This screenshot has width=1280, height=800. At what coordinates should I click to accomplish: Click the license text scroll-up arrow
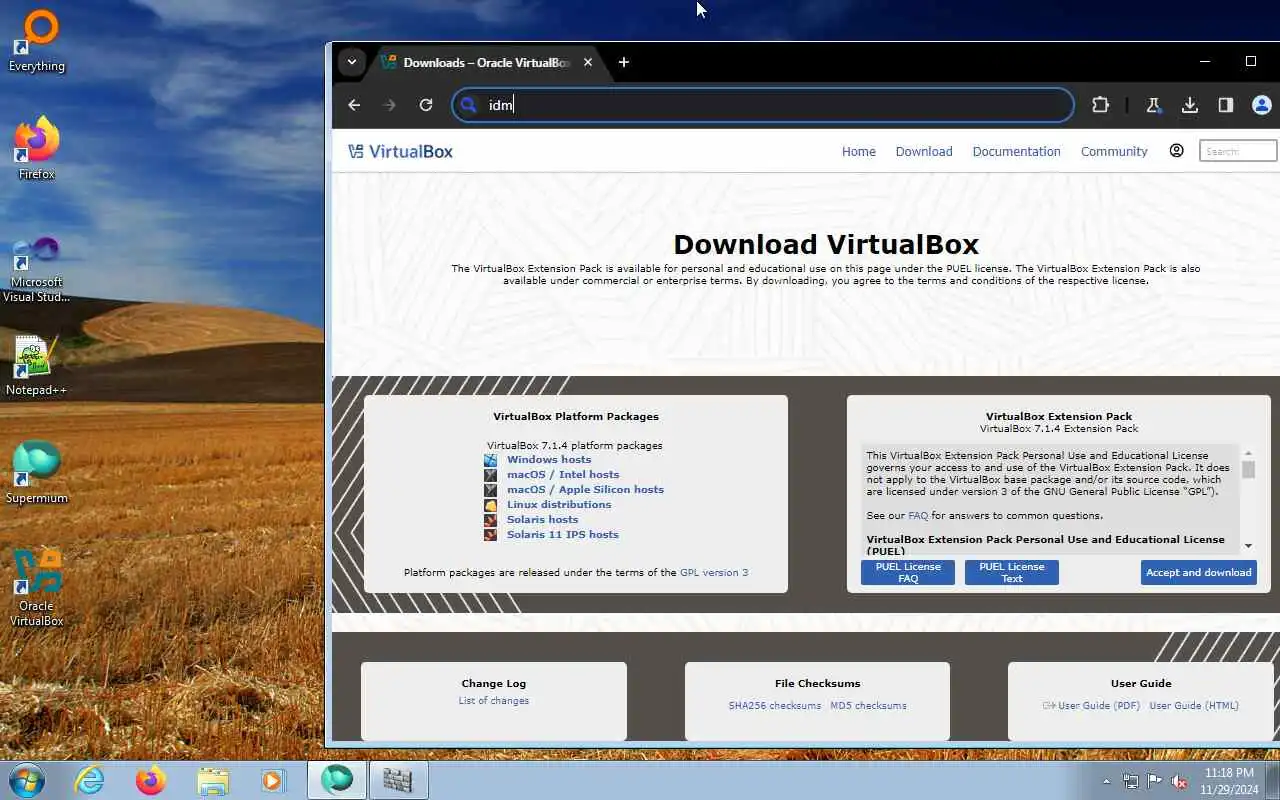[x=1248, y=454]
